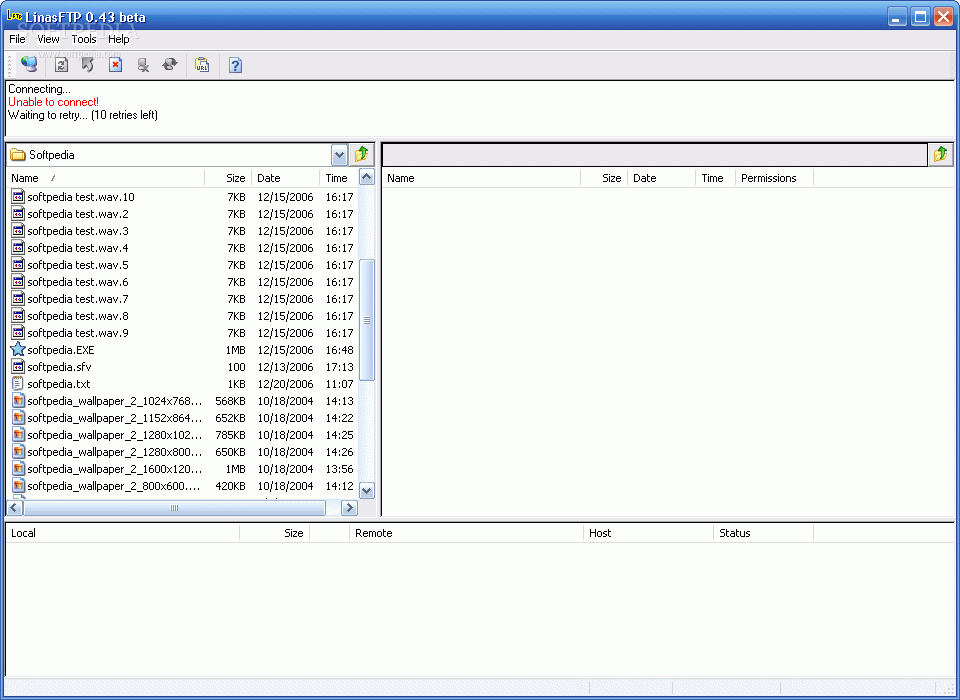The height and width of the screenshot is (700, 960).
Task: Click the queue Remote column header
Action: tap(466, 533)
